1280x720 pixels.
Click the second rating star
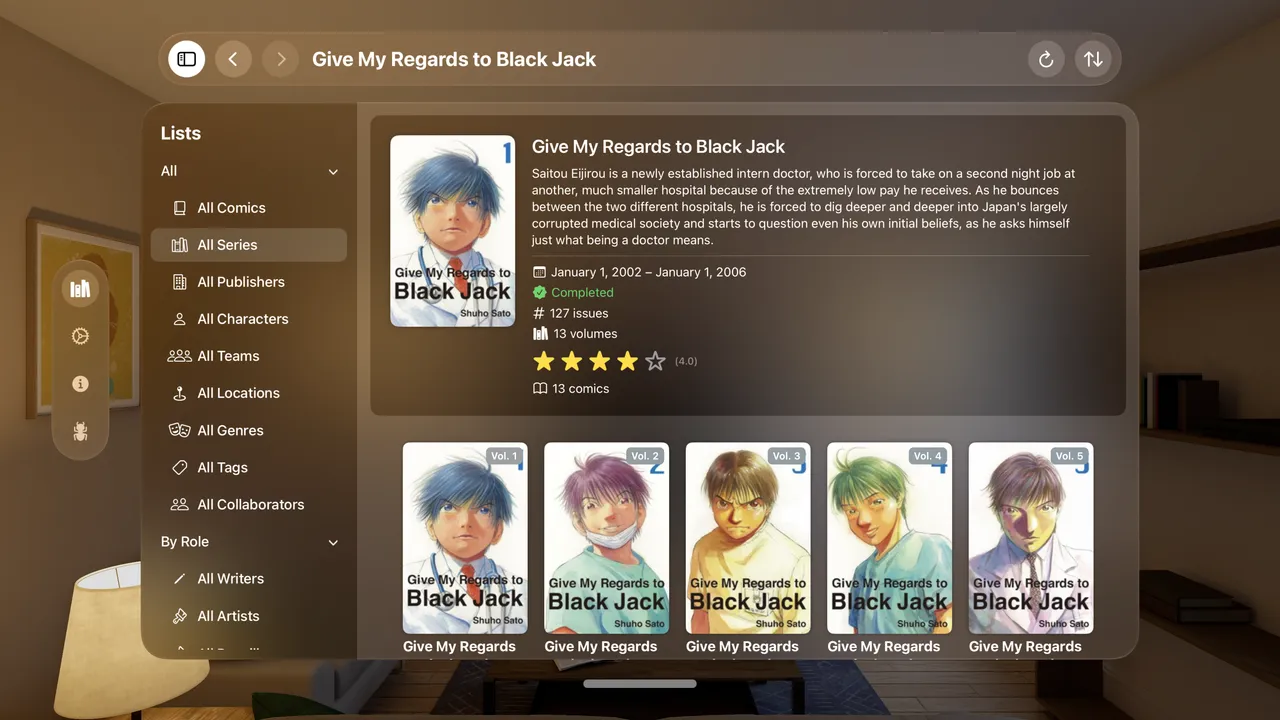(x=571, y=361)
